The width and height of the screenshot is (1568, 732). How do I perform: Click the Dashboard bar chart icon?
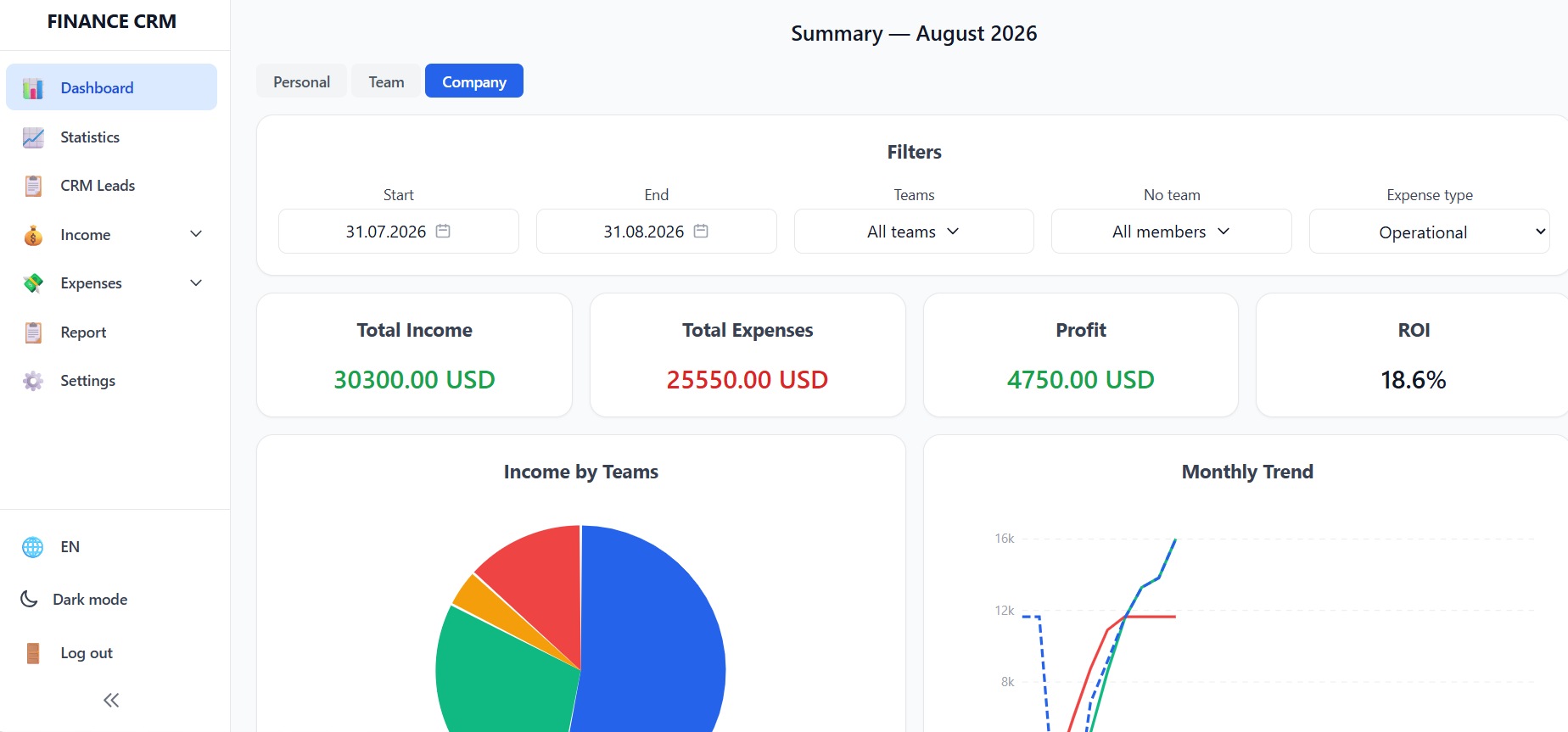tap(33, 88)
